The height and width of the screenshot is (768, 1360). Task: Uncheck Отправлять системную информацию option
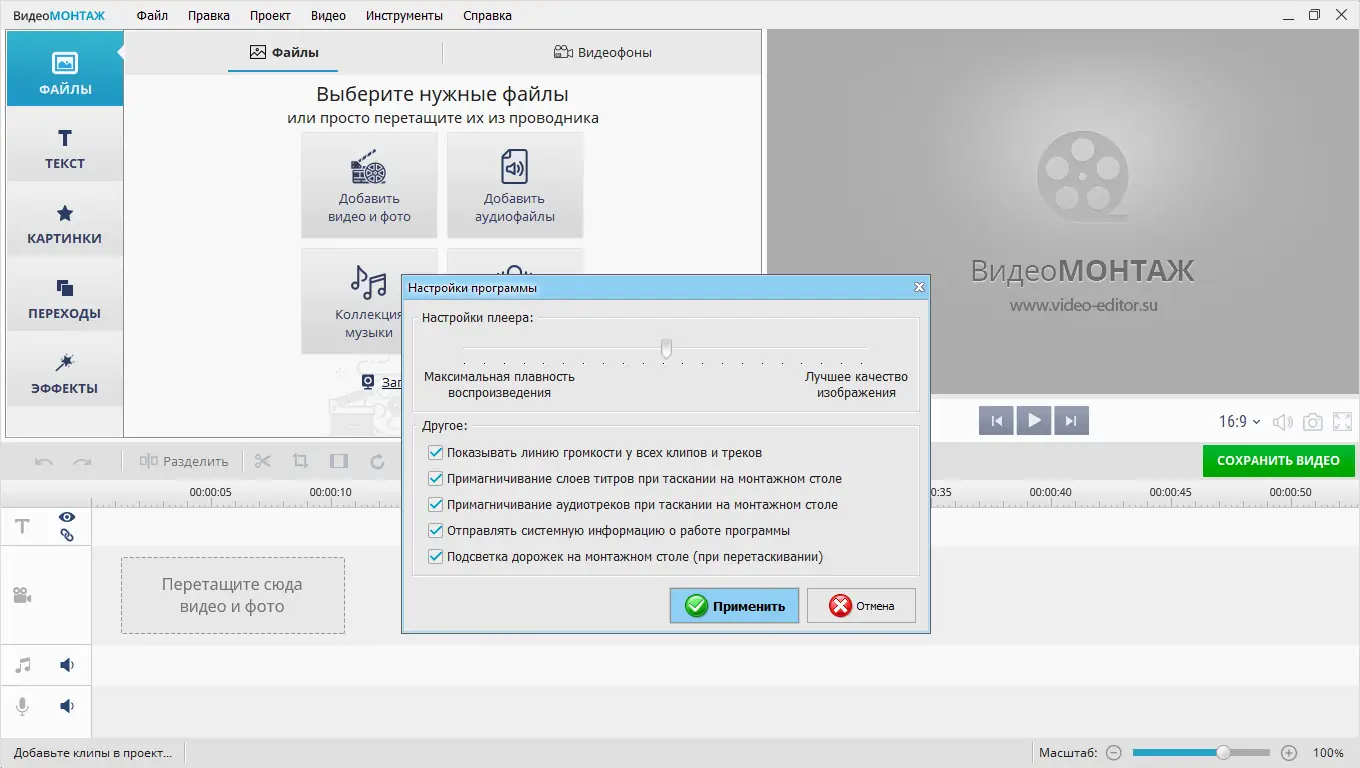point(435,531)
